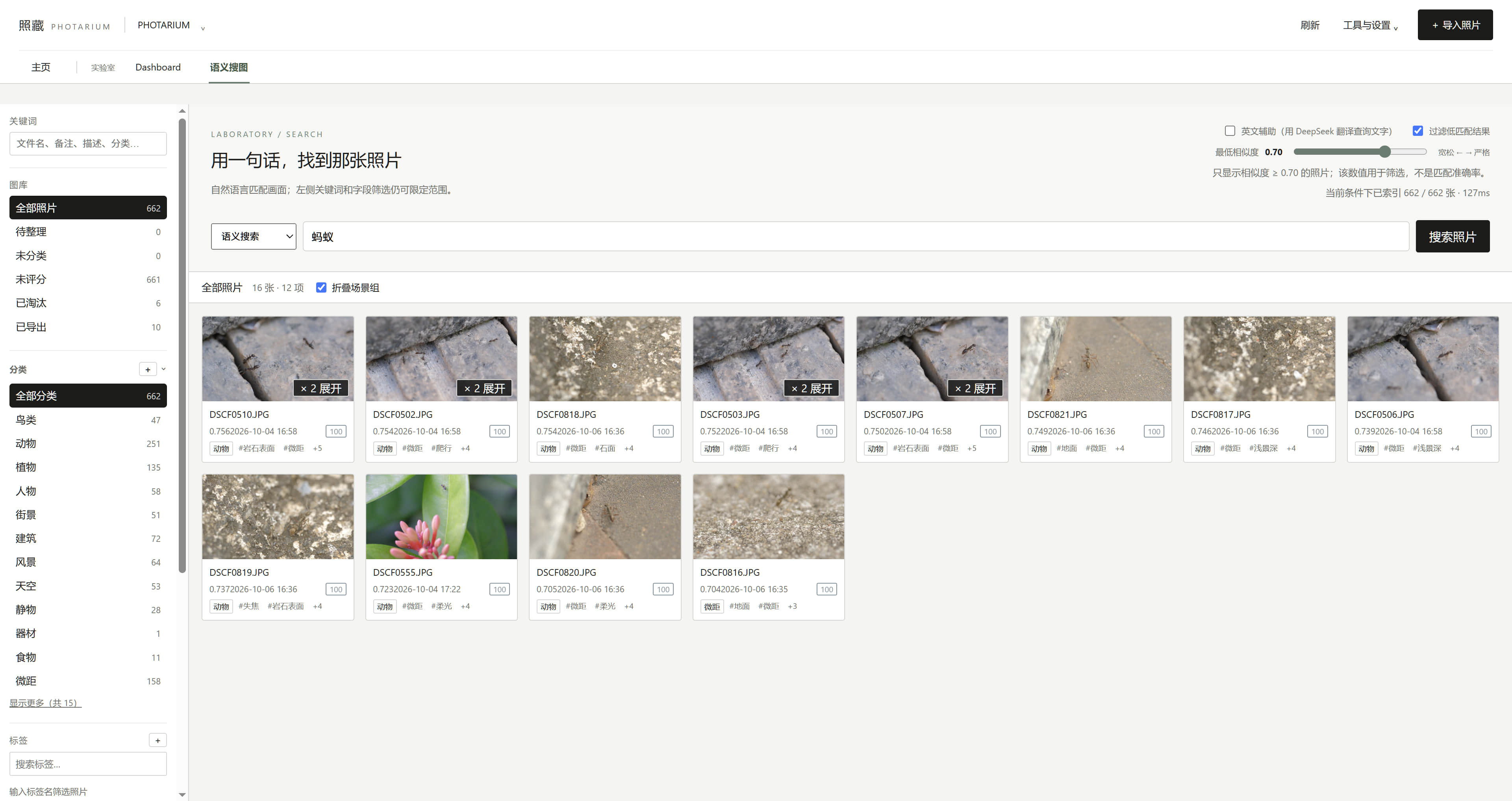Click the 刷新 button
The height and width of the screenshot is (801, 1512).
[x=1310, y=25]
